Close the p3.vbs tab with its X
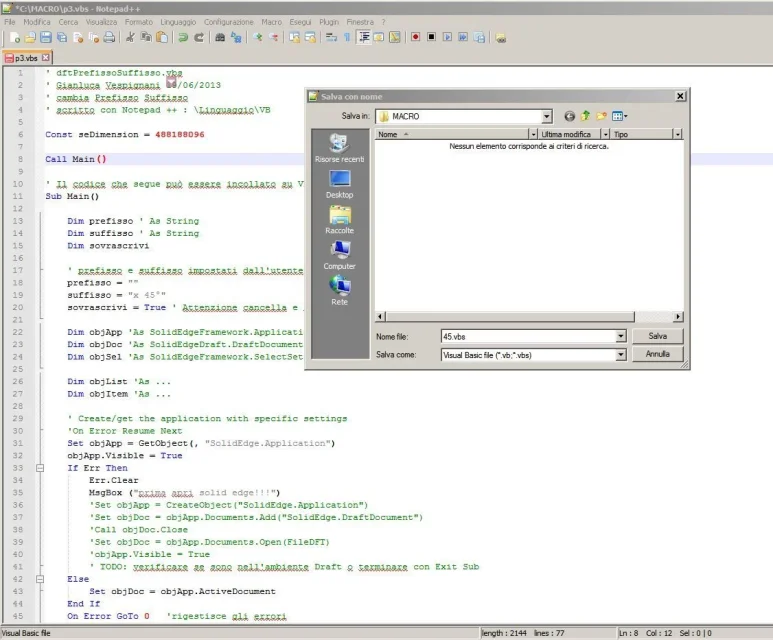Image resolution: width=773 pixels, height=640 pixels. tap(46, 58)
